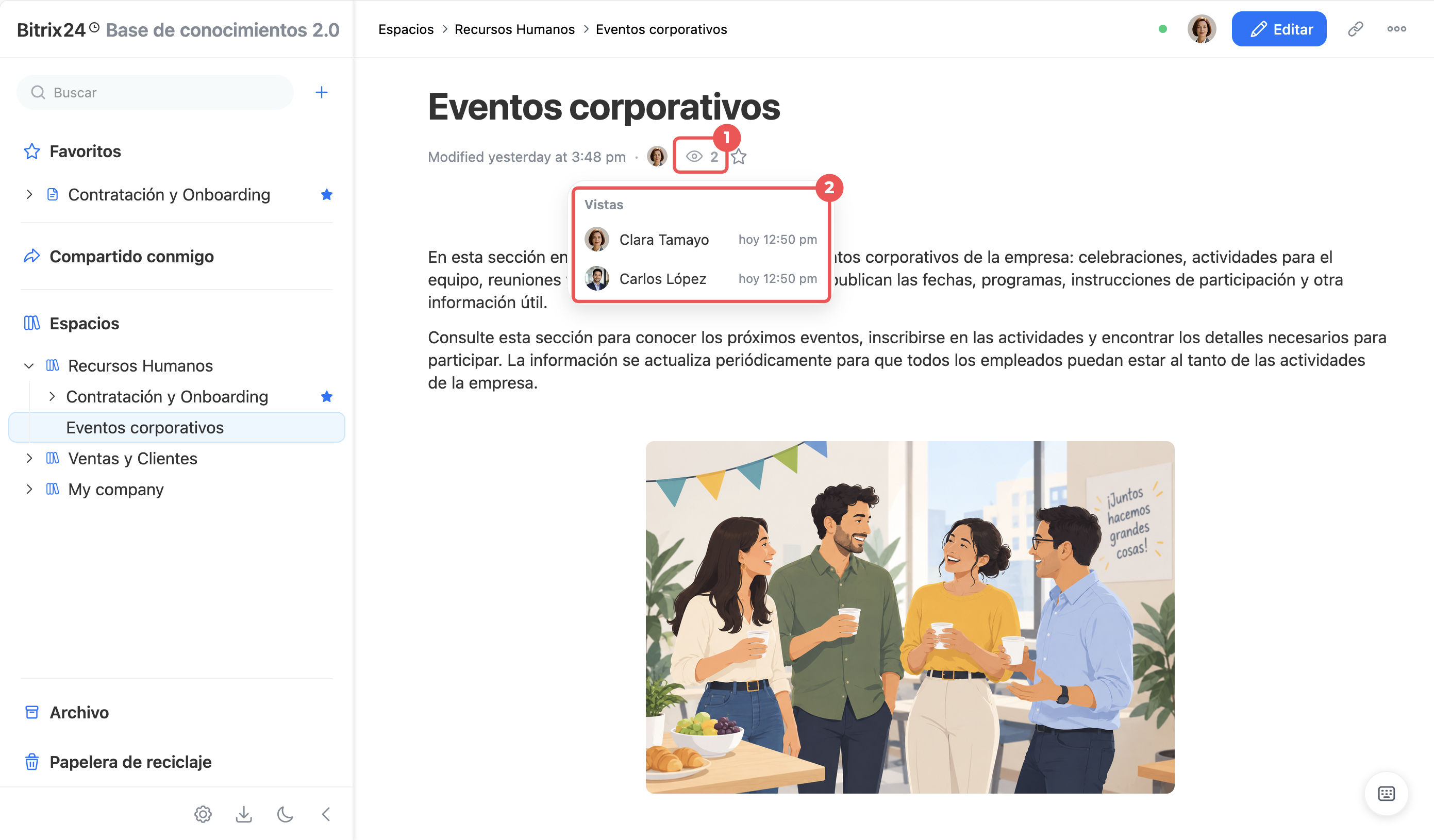
Task: Collapse the Recursos Humanos space
Action: (x=29, y=365)
